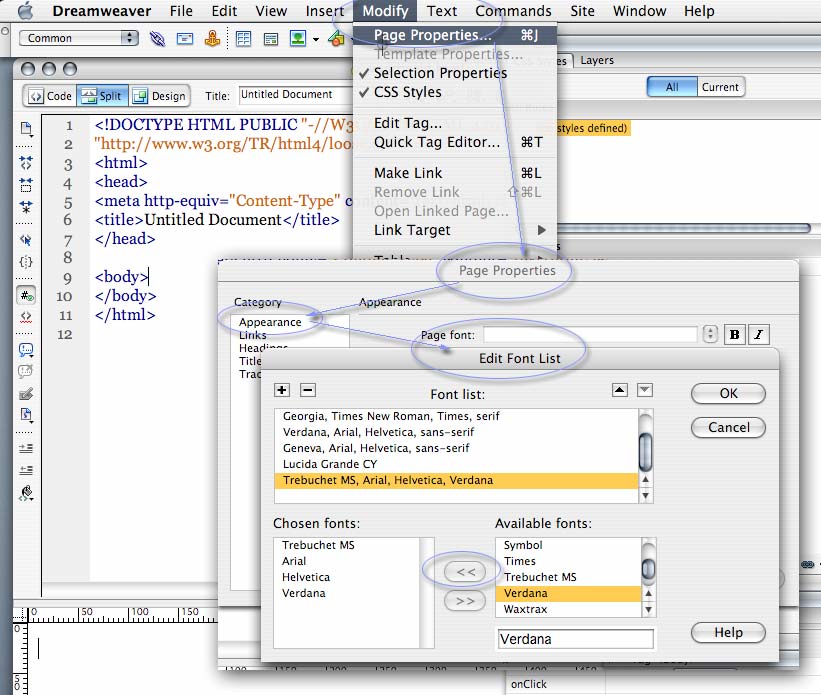Insert an image from the Common bar
Image resolution: width=821 pixels, height=695 pixels.
point(298,38)
